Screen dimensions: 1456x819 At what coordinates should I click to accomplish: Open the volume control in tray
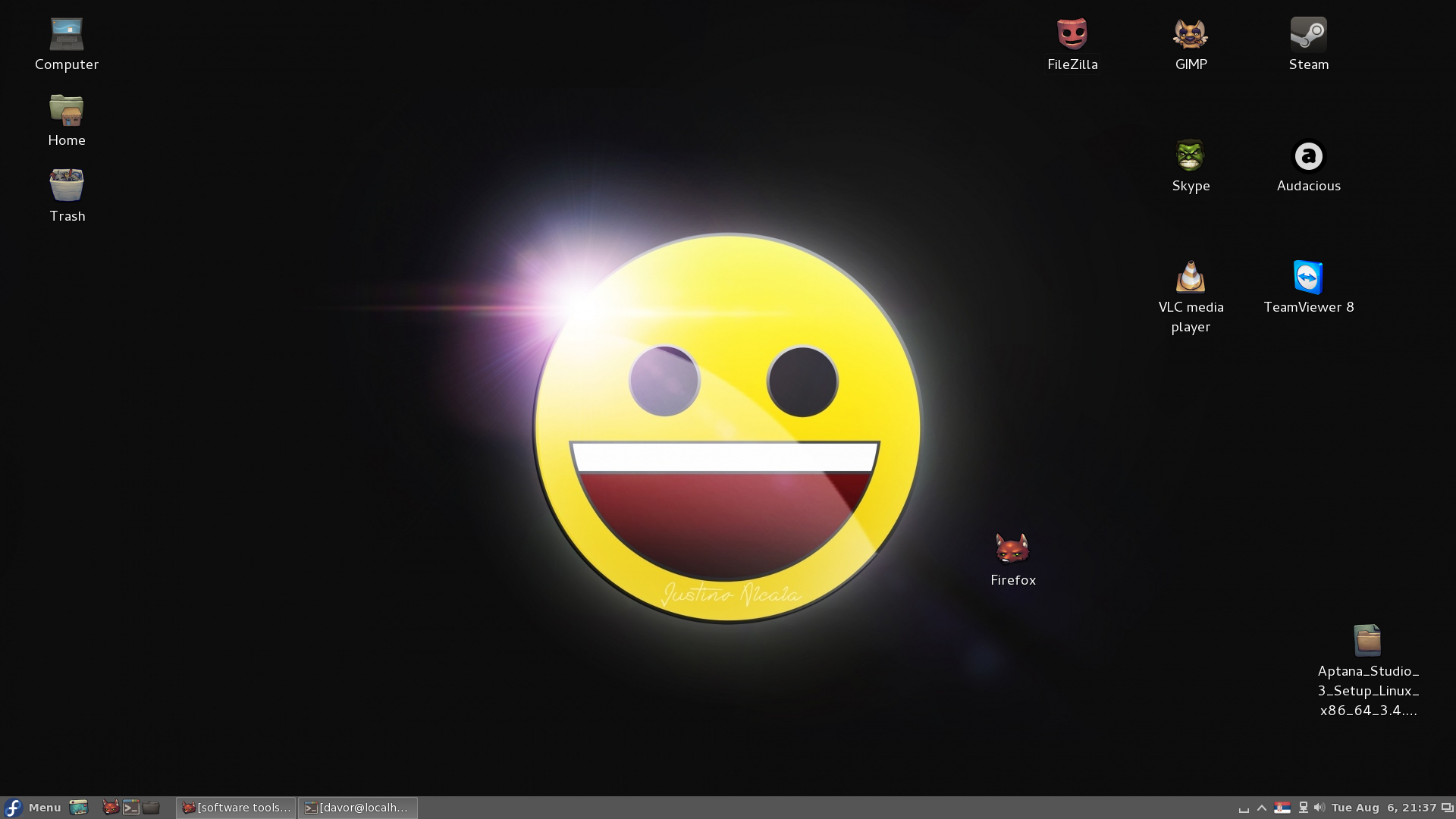coord(1319,808)
